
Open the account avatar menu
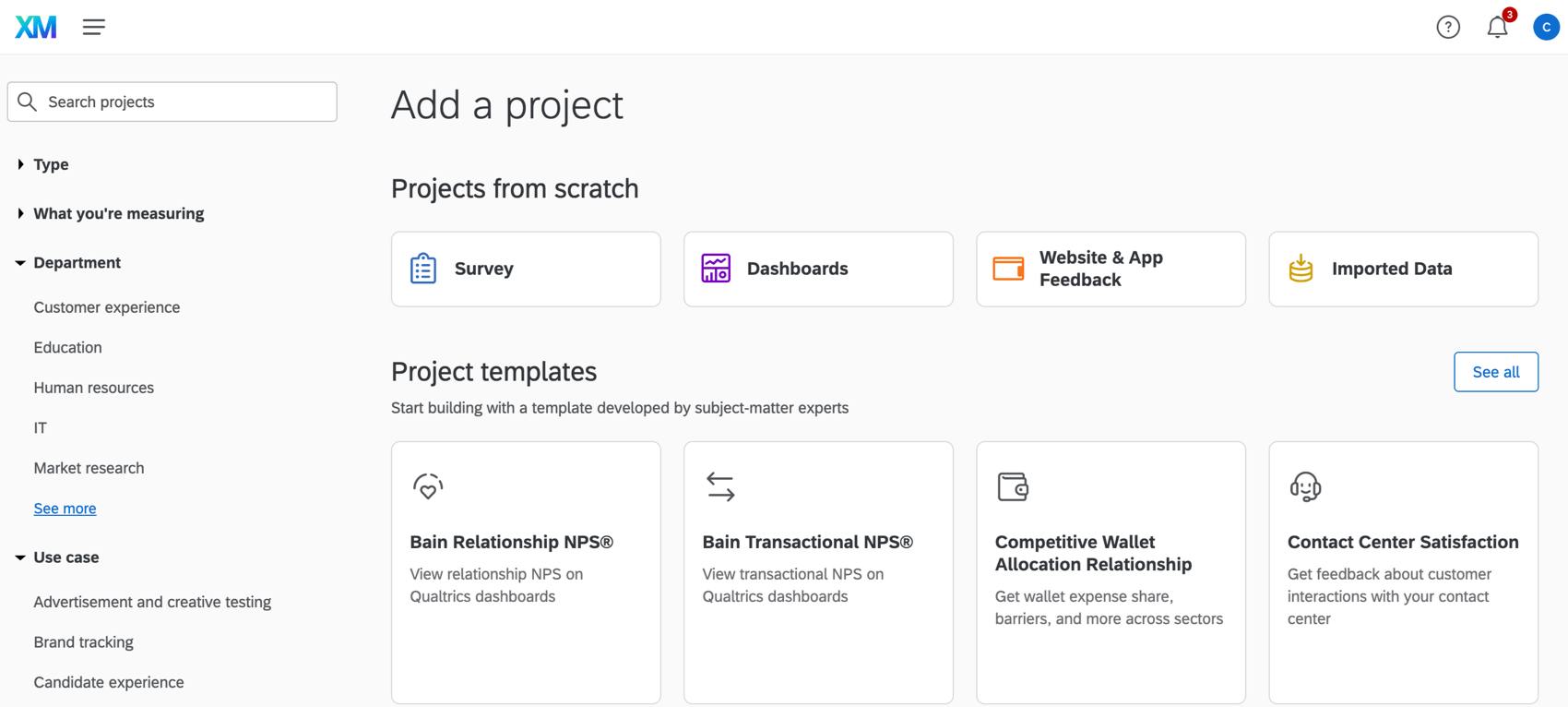1546,27
